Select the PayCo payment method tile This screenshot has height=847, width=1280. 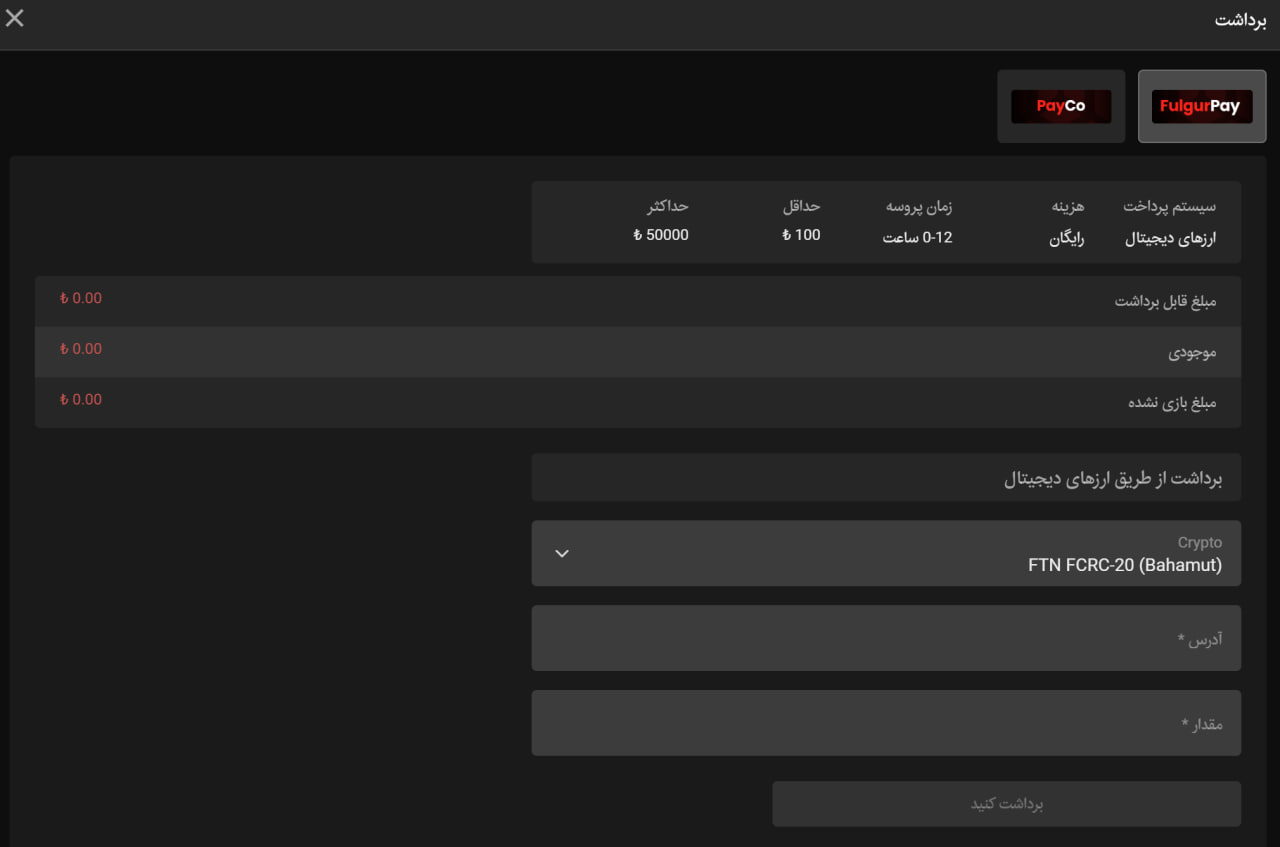point(1060,106)
